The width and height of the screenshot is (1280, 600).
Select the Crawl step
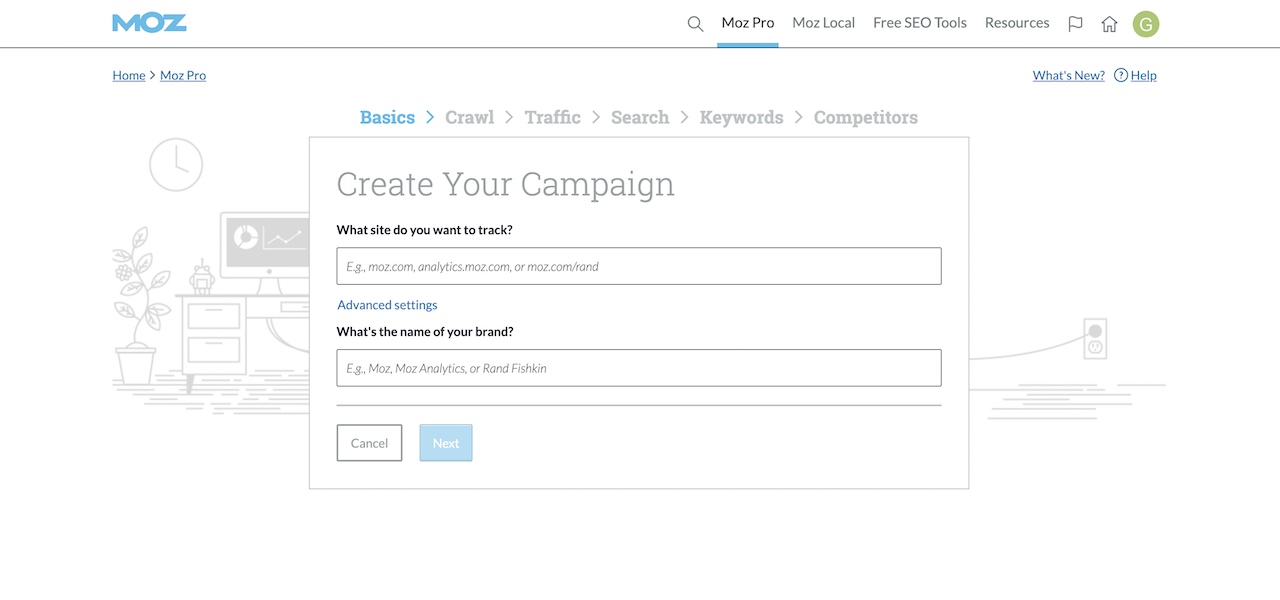point(470,117)
